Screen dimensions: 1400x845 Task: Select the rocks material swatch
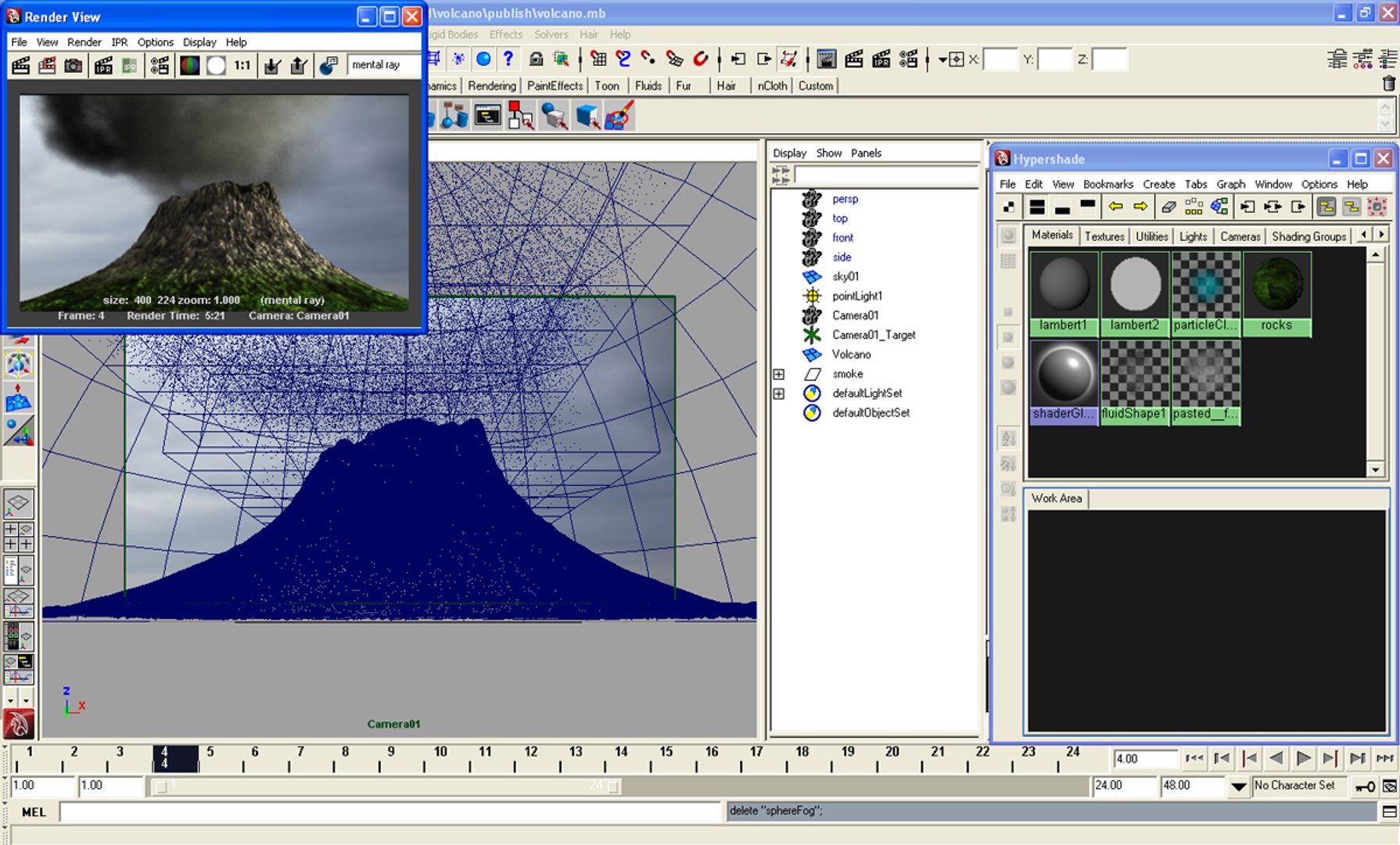click(x=1276, y=294)
